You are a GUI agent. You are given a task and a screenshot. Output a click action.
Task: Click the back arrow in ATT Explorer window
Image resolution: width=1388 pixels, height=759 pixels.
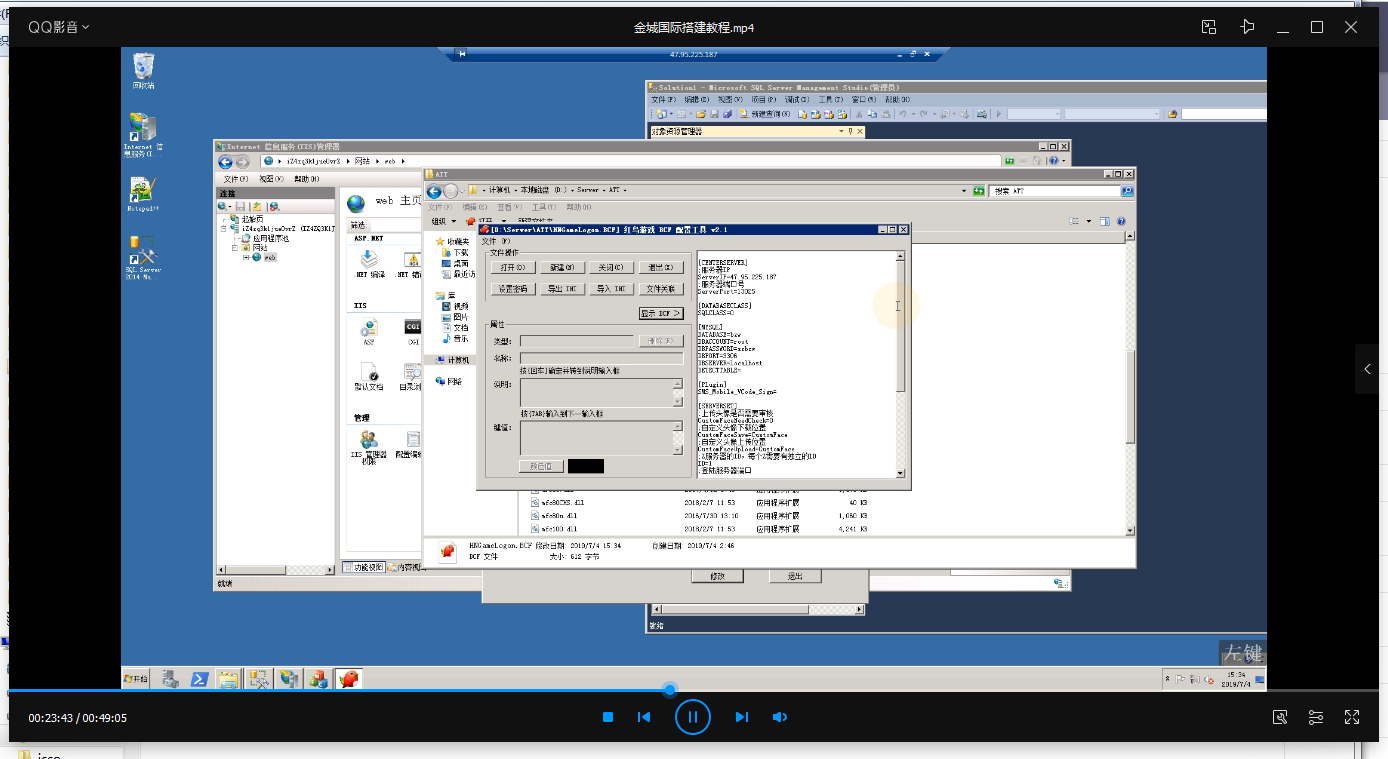pos(434,191)
